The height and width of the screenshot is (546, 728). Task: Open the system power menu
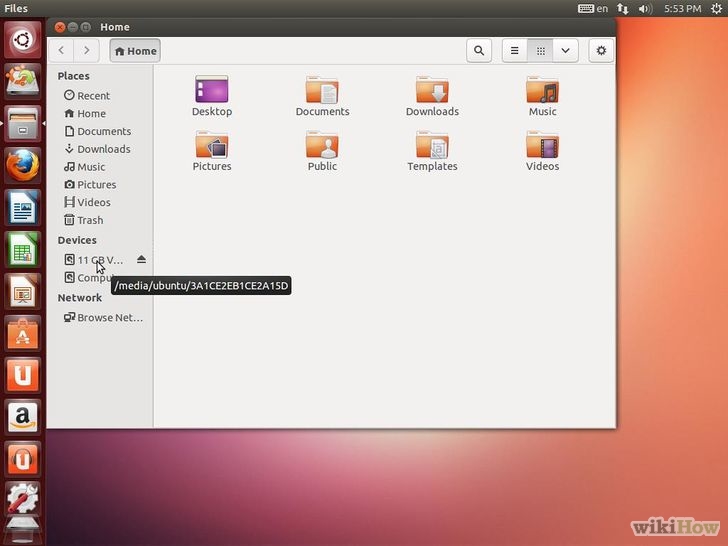pyautogui.click(x=717, y=8)
